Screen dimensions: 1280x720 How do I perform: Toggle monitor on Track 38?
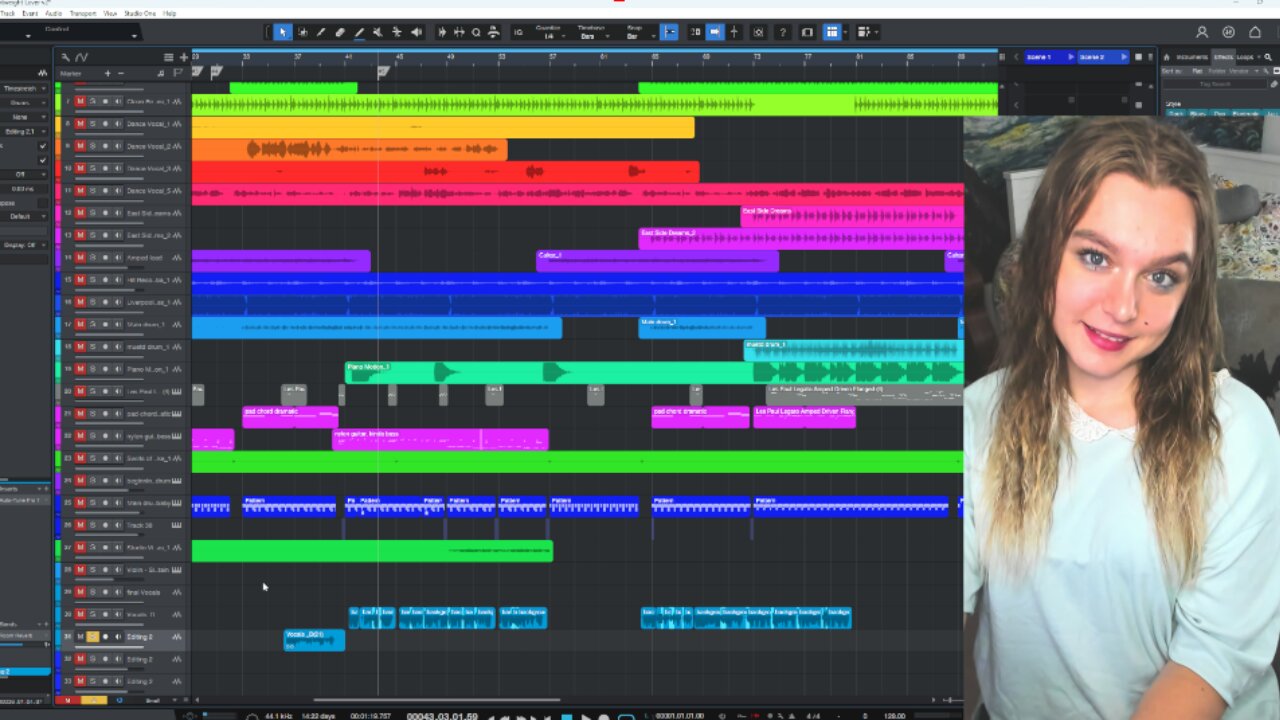click(x=117, y=525)
